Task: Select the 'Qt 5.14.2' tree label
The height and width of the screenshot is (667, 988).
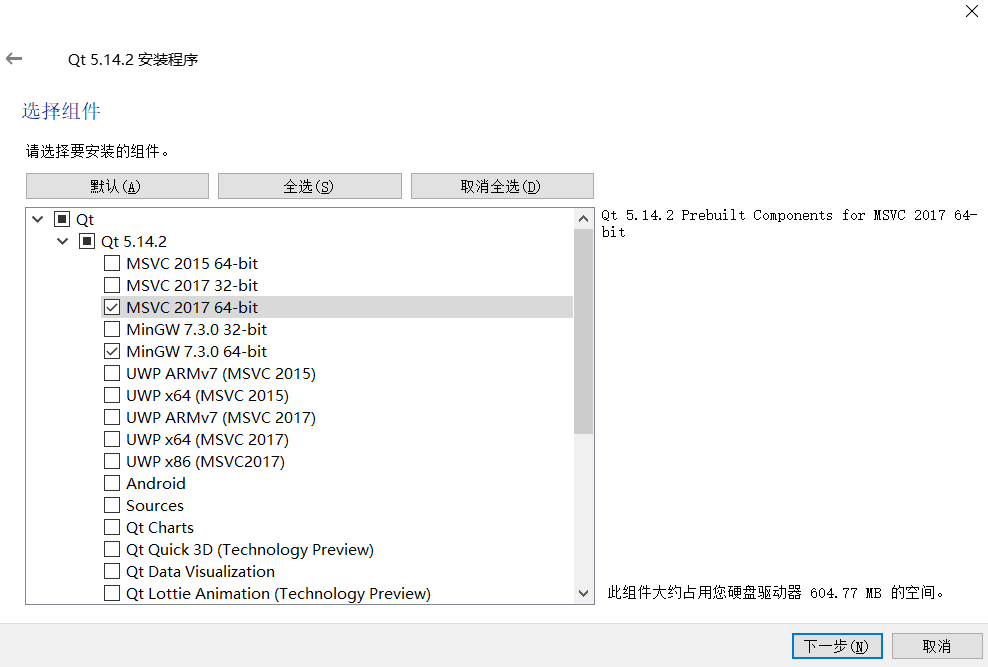Action: click(x=134, y=241)
